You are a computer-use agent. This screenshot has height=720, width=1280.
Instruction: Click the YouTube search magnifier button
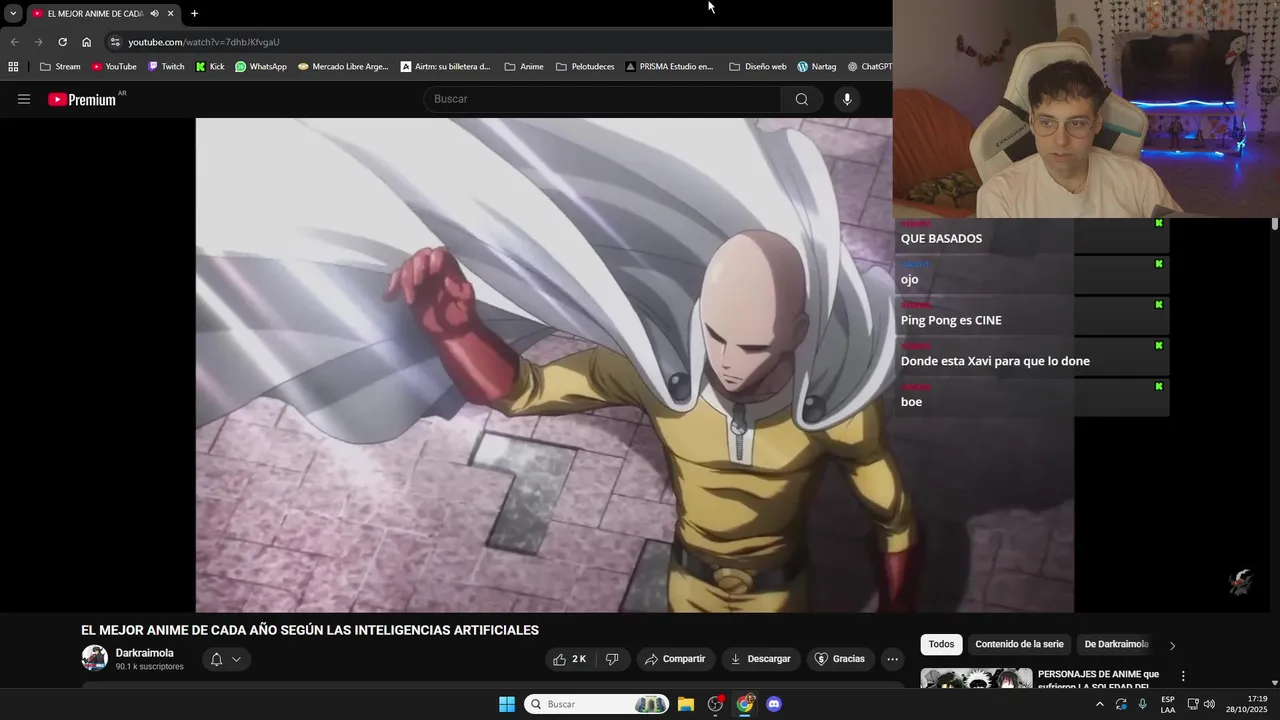[x=801, y=99]
